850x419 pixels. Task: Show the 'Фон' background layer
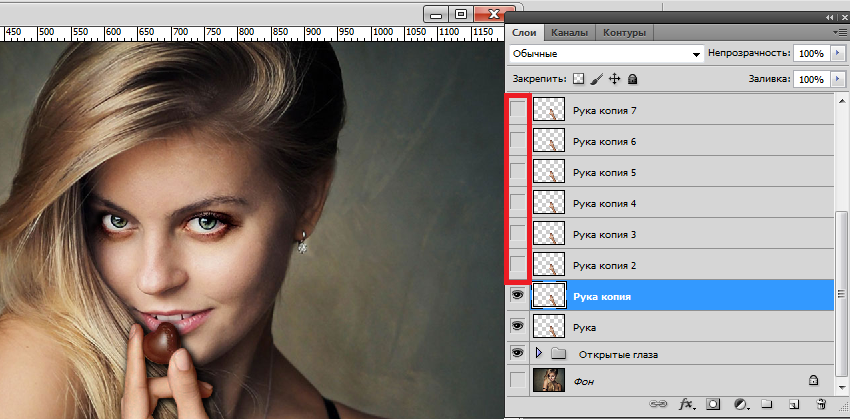[x=517, y=380]
